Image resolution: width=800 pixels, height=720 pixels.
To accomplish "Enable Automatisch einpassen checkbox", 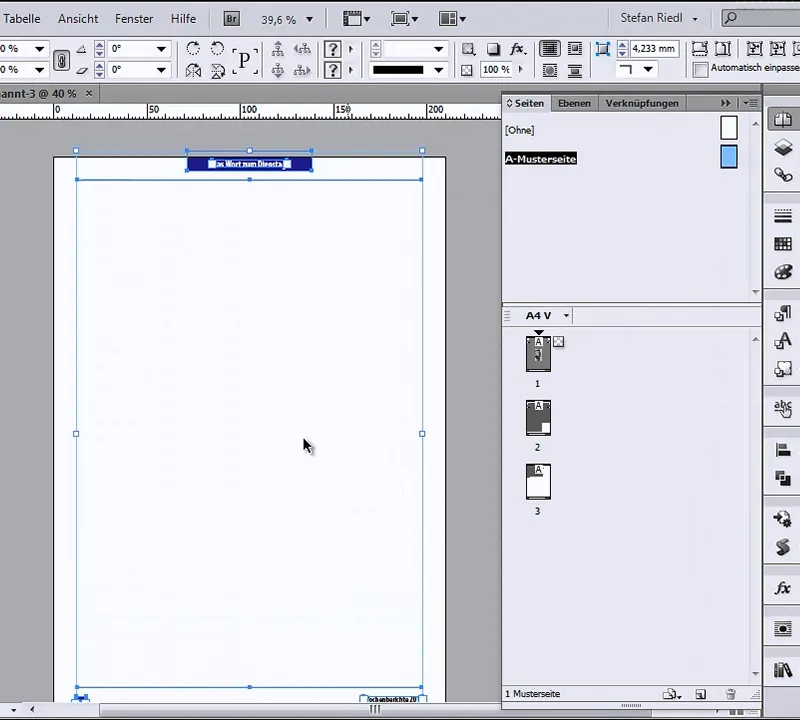I will tap(701, 69).
